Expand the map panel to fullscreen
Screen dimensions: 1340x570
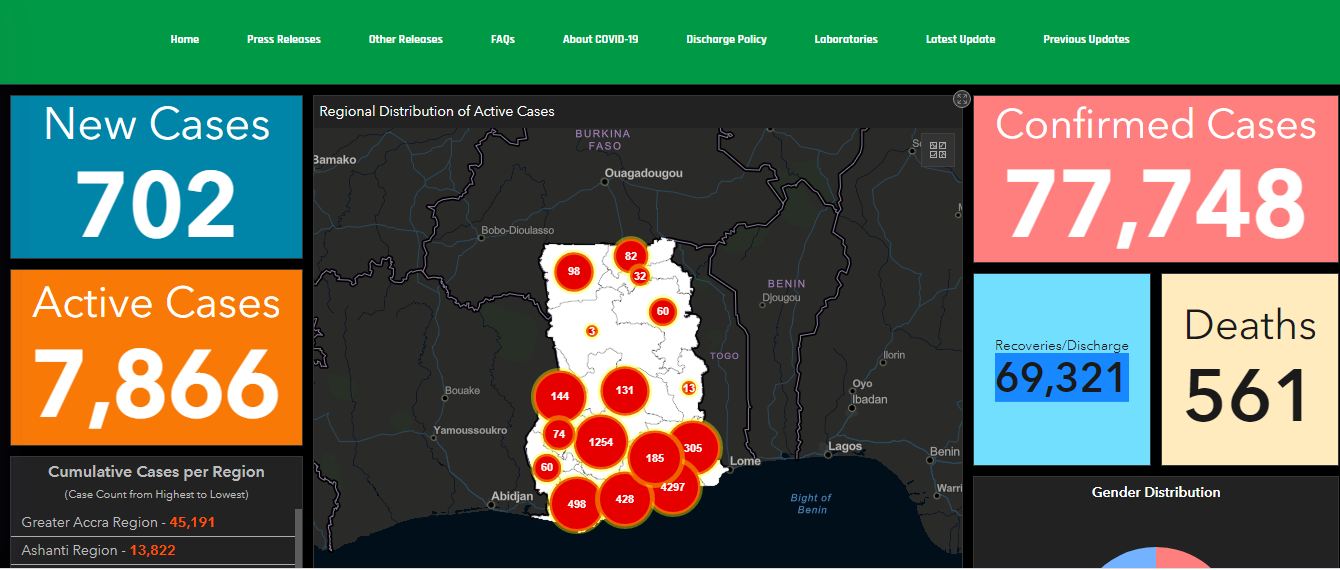962,98
